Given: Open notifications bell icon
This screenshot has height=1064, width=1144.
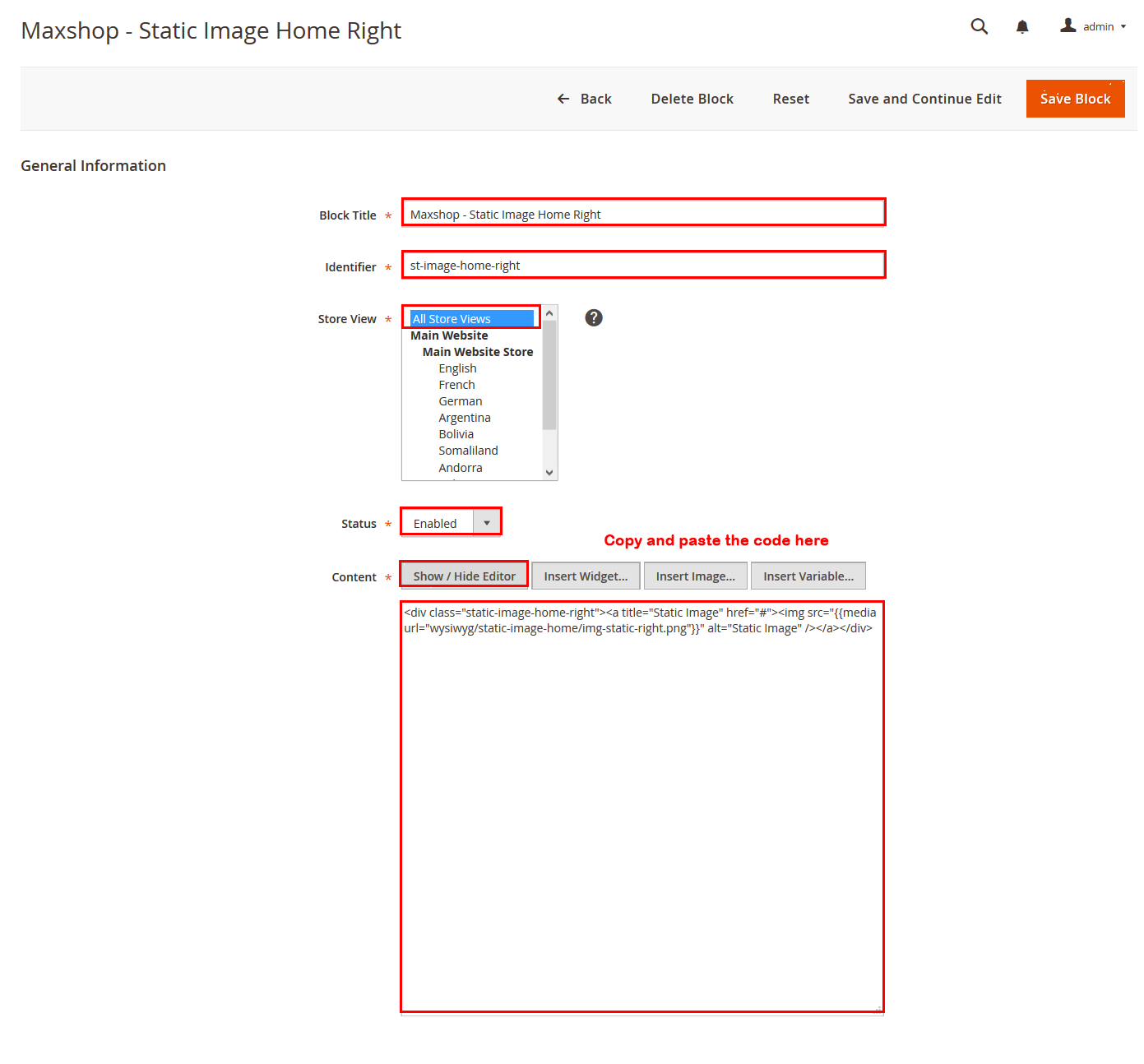Looking at the screenshot, I should point(1022,27).
